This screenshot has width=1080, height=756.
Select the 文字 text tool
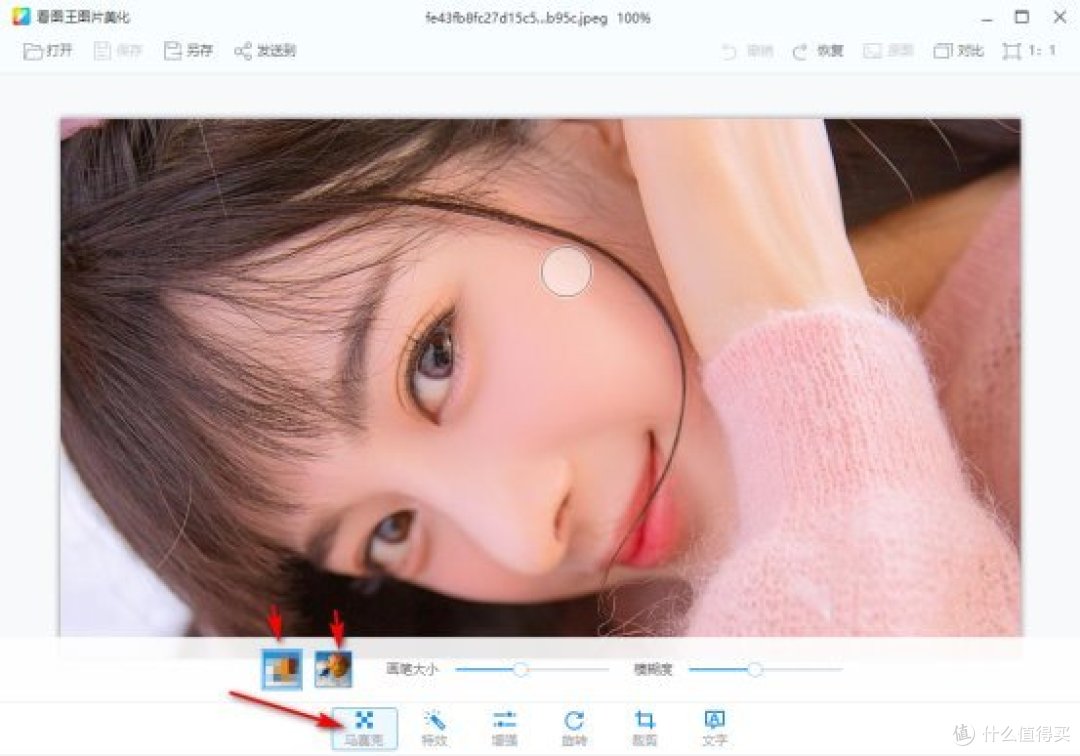click(x=715, y=728)
